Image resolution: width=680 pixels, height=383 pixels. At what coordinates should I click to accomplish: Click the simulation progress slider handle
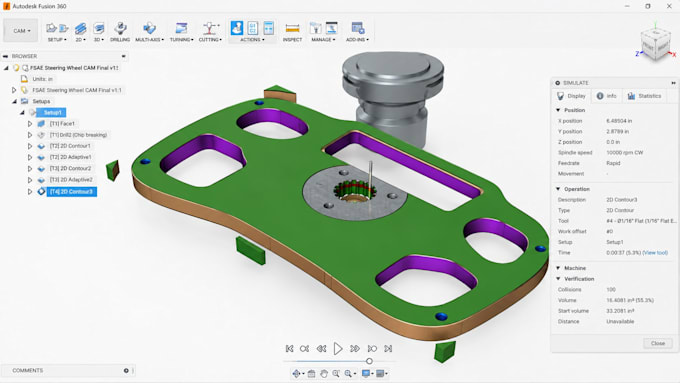click(369, 361)
